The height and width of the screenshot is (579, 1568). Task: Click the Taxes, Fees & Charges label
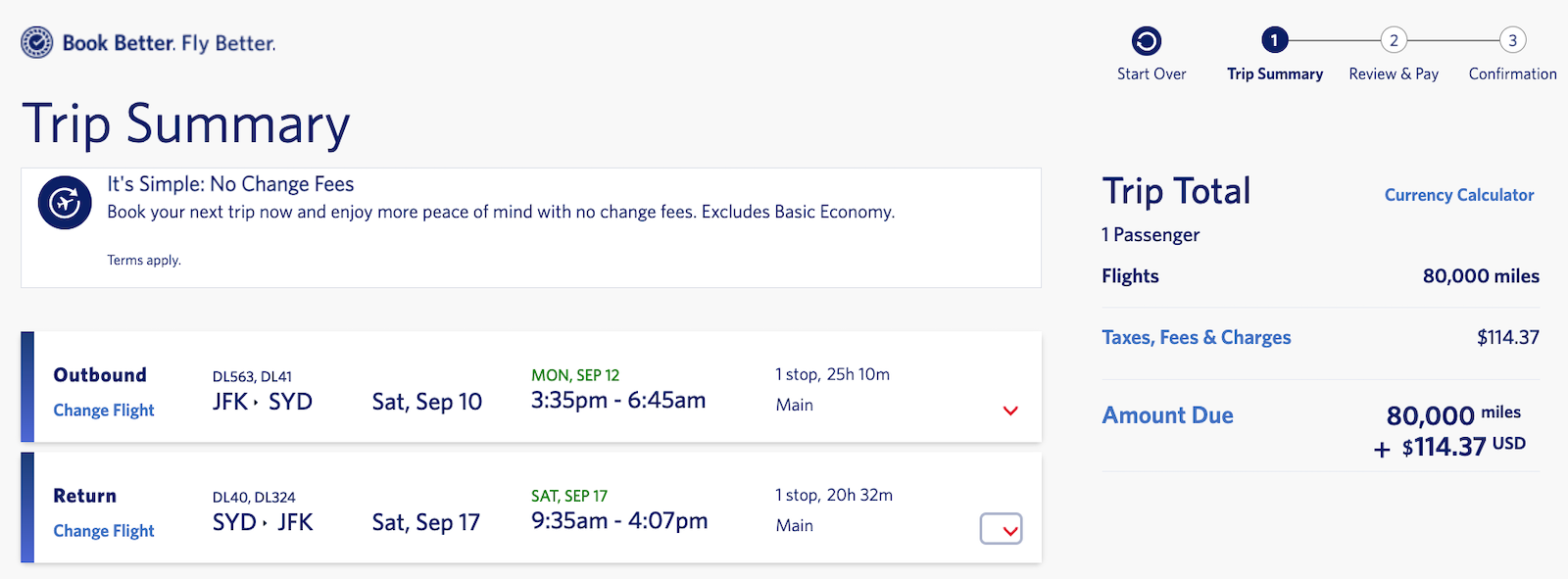pyautogui.click(x=1196, y=336)
